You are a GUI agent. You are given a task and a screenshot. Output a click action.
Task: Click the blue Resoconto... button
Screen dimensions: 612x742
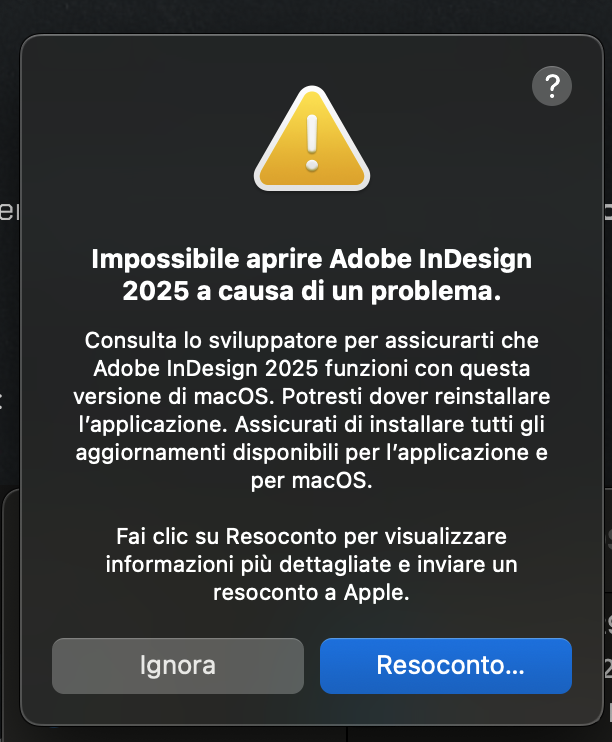(x=445, y=665)
